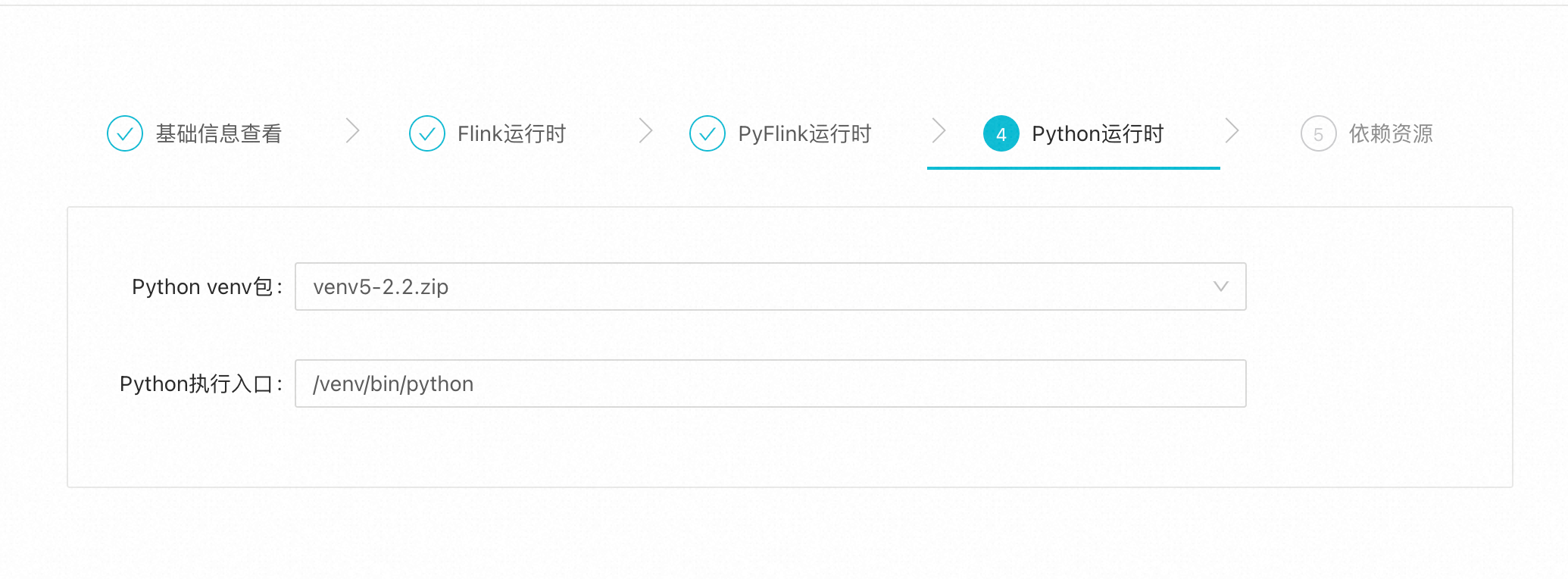This screenshot has height=579, width=1568.
Task: Focus the Python执行入口 input field
Action: point(770,383)
